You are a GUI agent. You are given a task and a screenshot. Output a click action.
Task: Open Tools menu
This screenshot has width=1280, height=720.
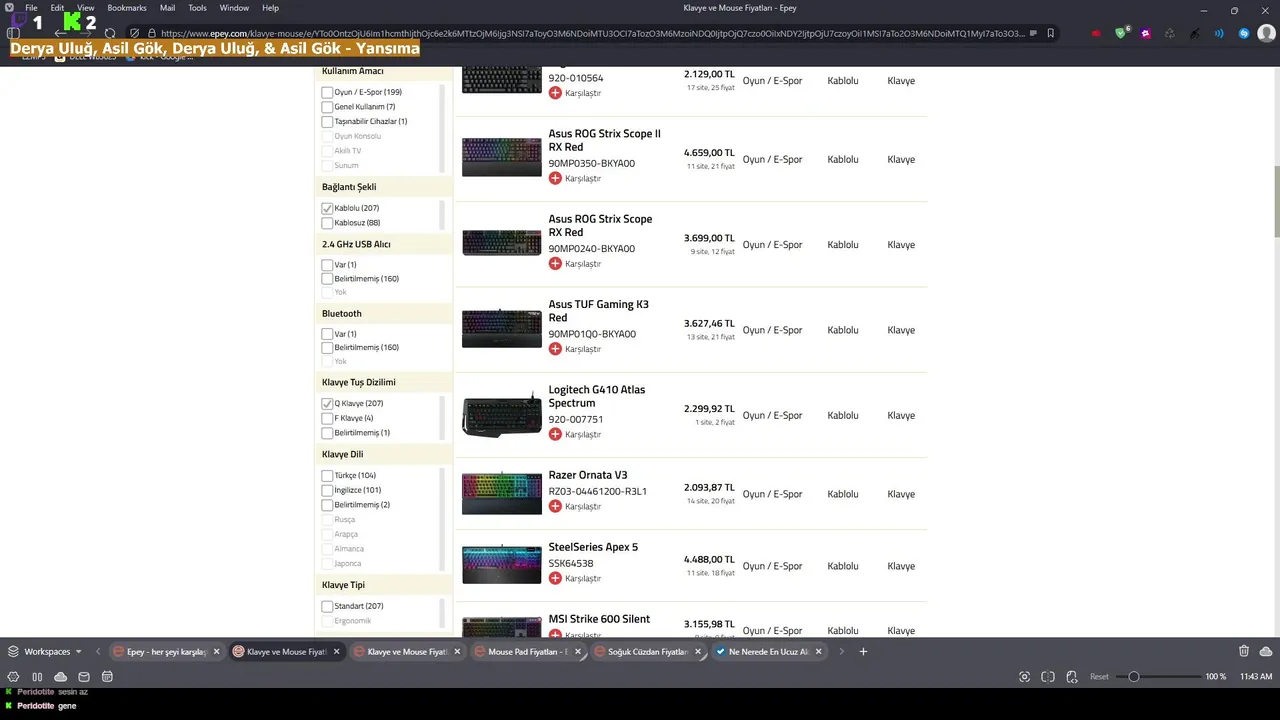(x=198, y=8)
